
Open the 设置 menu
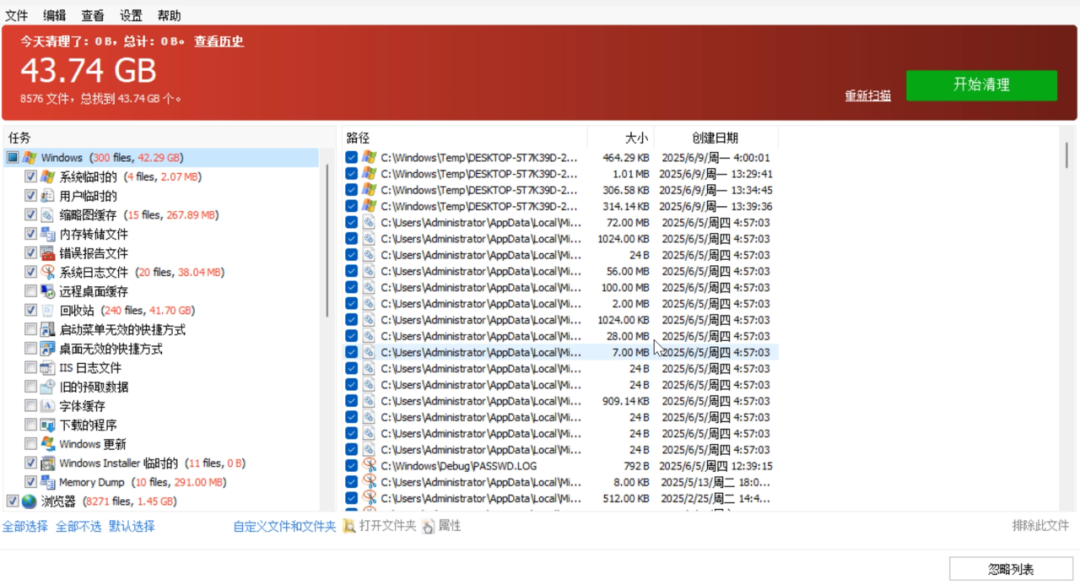tap(131, 15)
